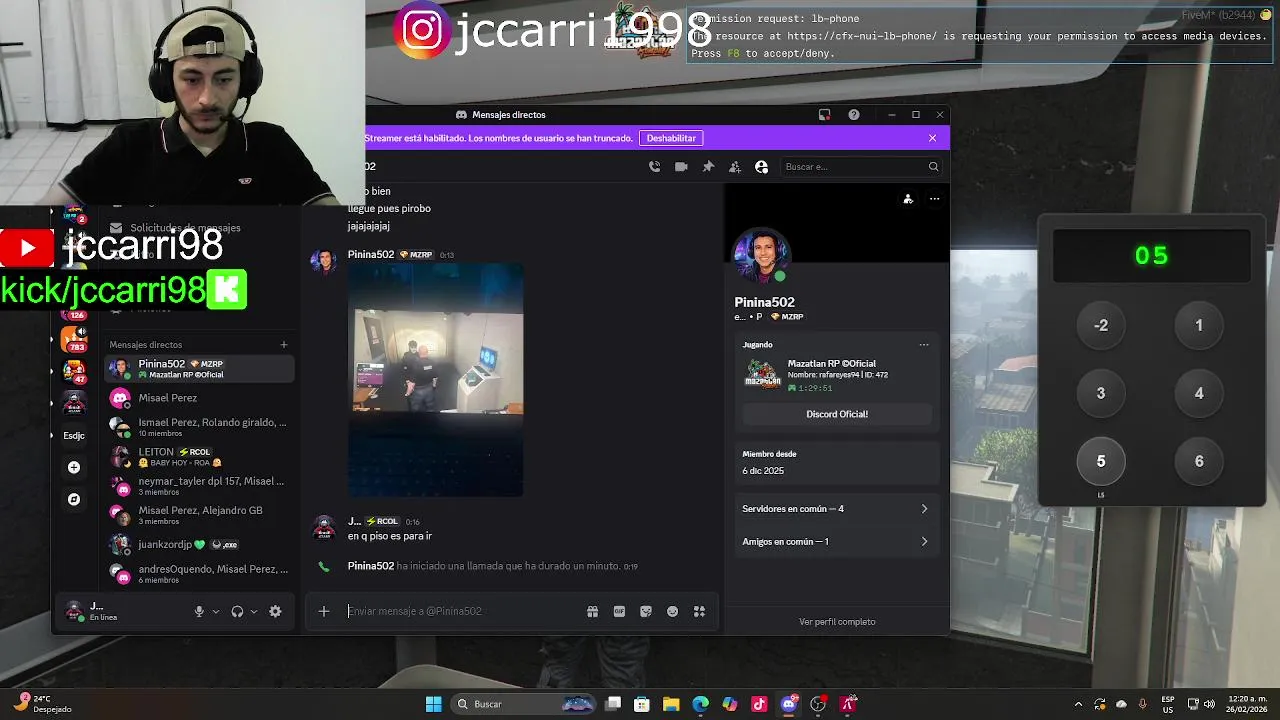Open headphone output options arrow

[254, 612]
